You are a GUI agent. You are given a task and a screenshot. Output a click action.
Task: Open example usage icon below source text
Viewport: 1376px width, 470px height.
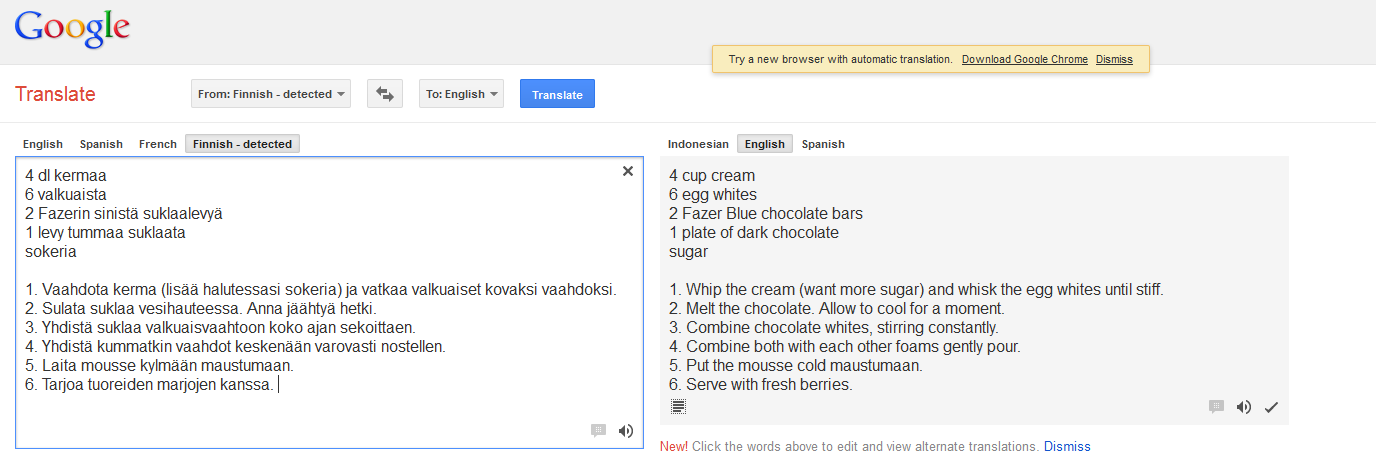(599, 431)
